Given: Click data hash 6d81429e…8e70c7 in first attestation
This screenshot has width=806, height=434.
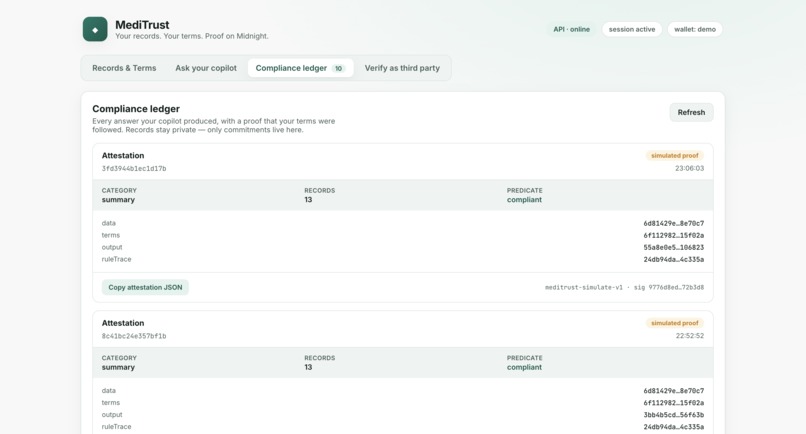Looking at the screenshot, I should coord(673,223).
